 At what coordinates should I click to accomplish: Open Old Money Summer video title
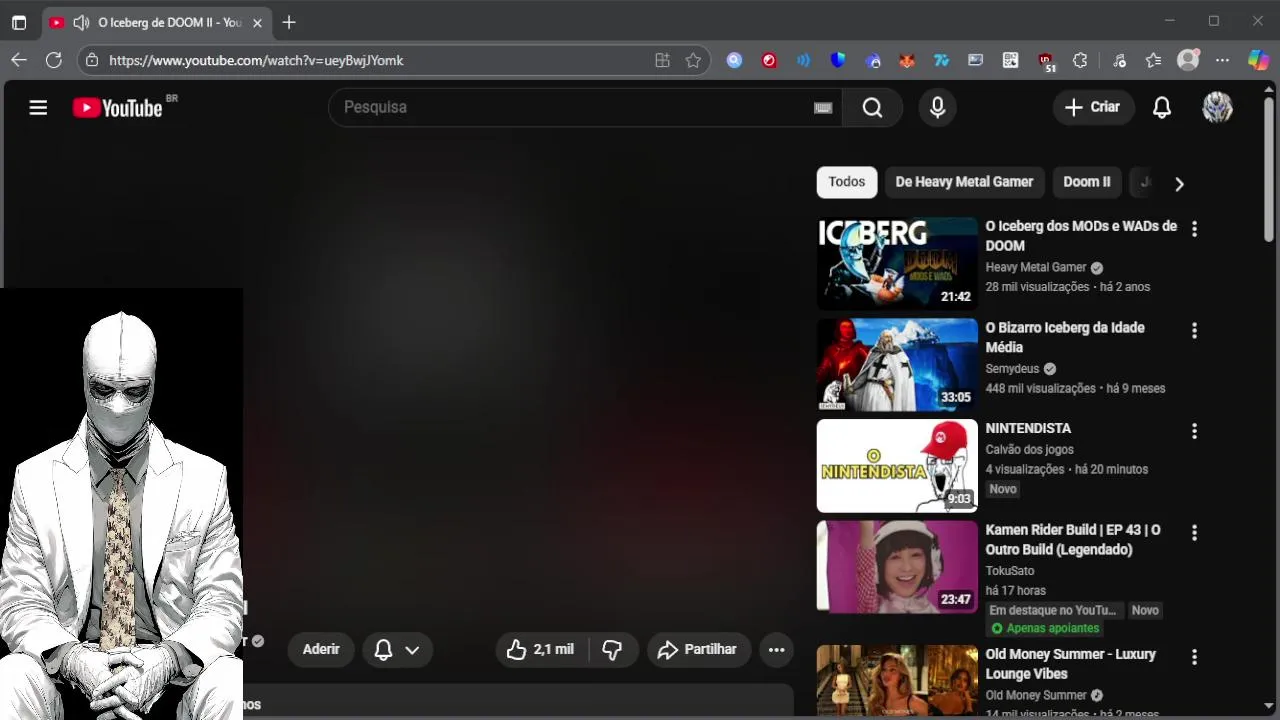[x=1070, y=664]
